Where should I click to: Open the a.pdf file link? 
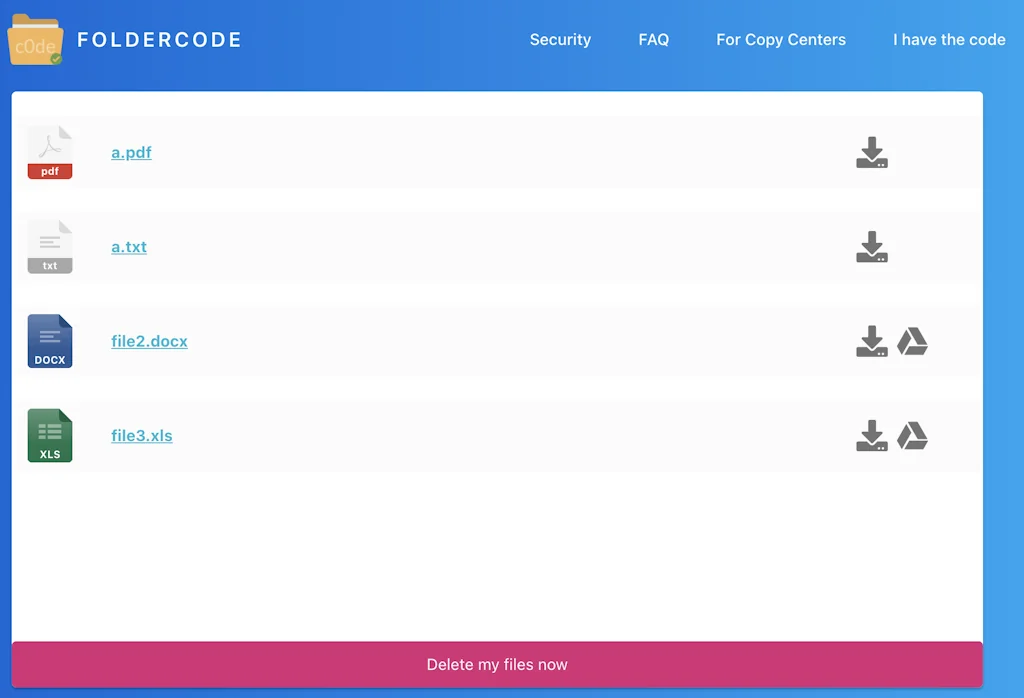click(131, 152)
